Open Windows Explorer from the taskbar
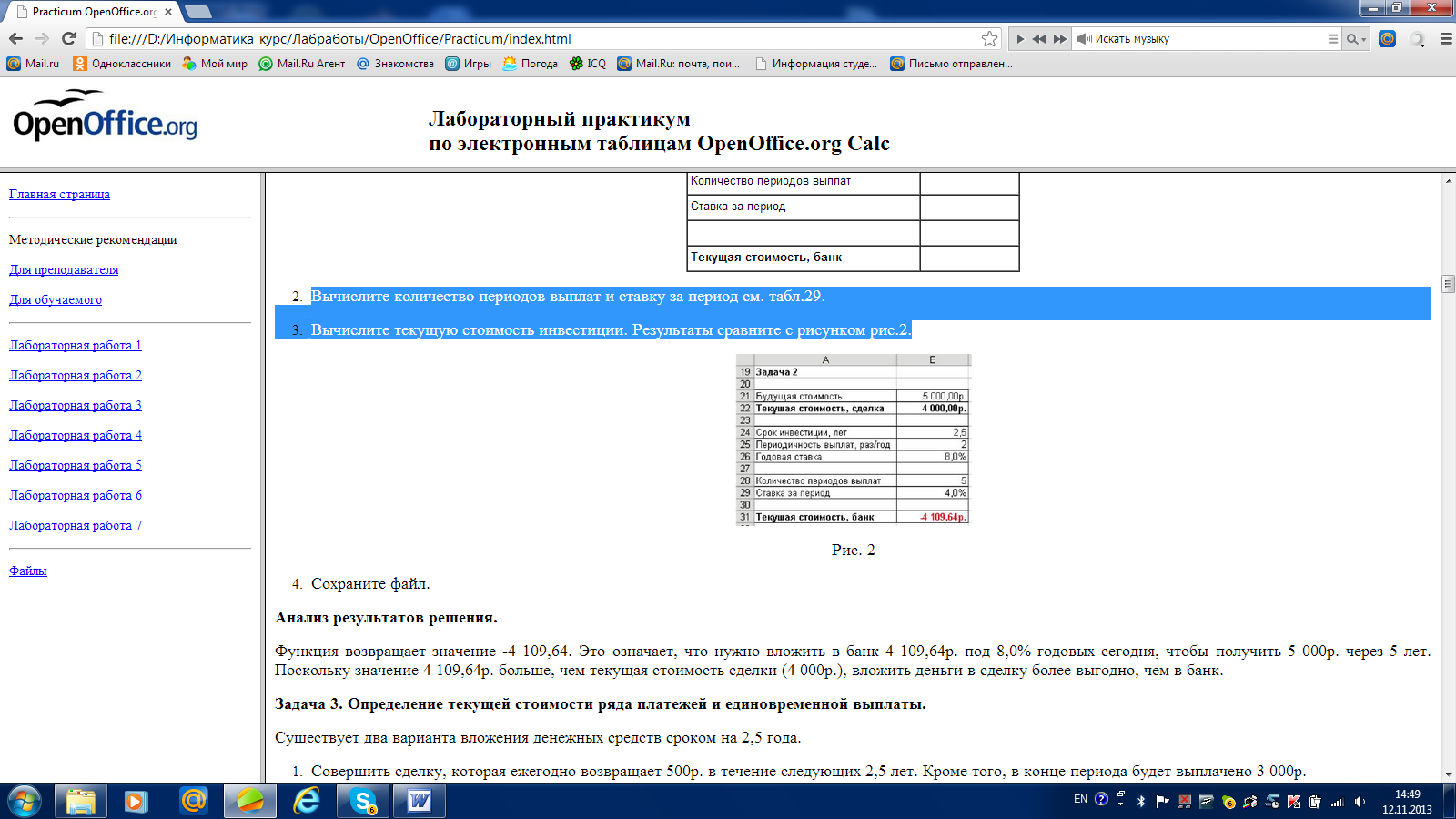The image size is (1456, 819). (x=81, y=801)
